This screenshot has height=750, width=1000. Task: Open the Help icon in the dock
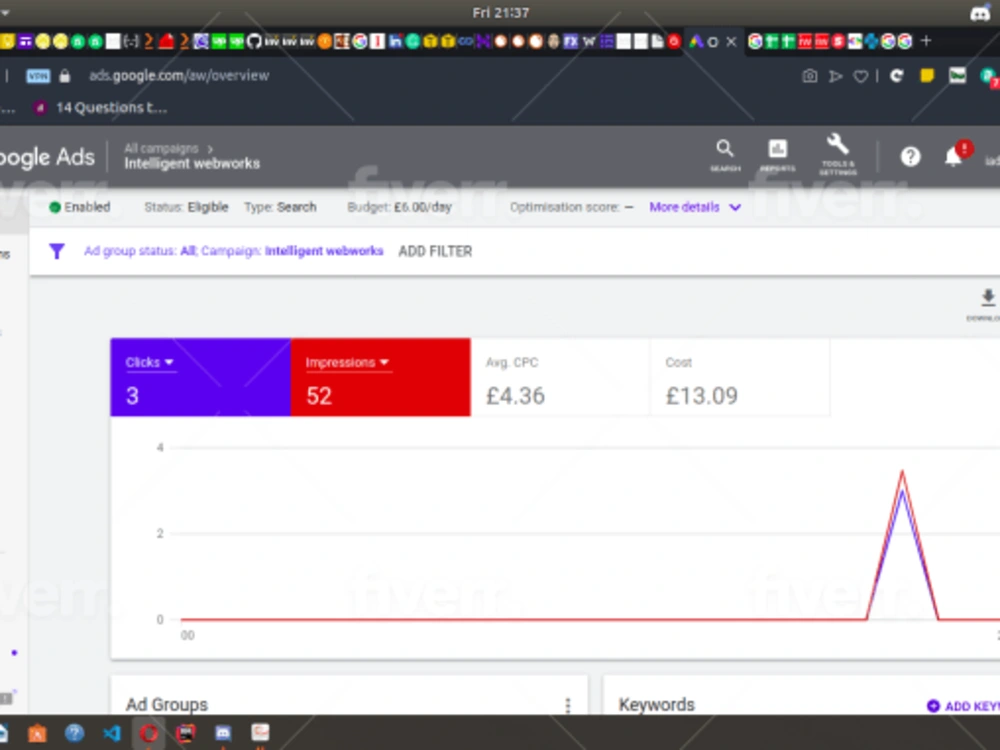click(x=74, y=733)
